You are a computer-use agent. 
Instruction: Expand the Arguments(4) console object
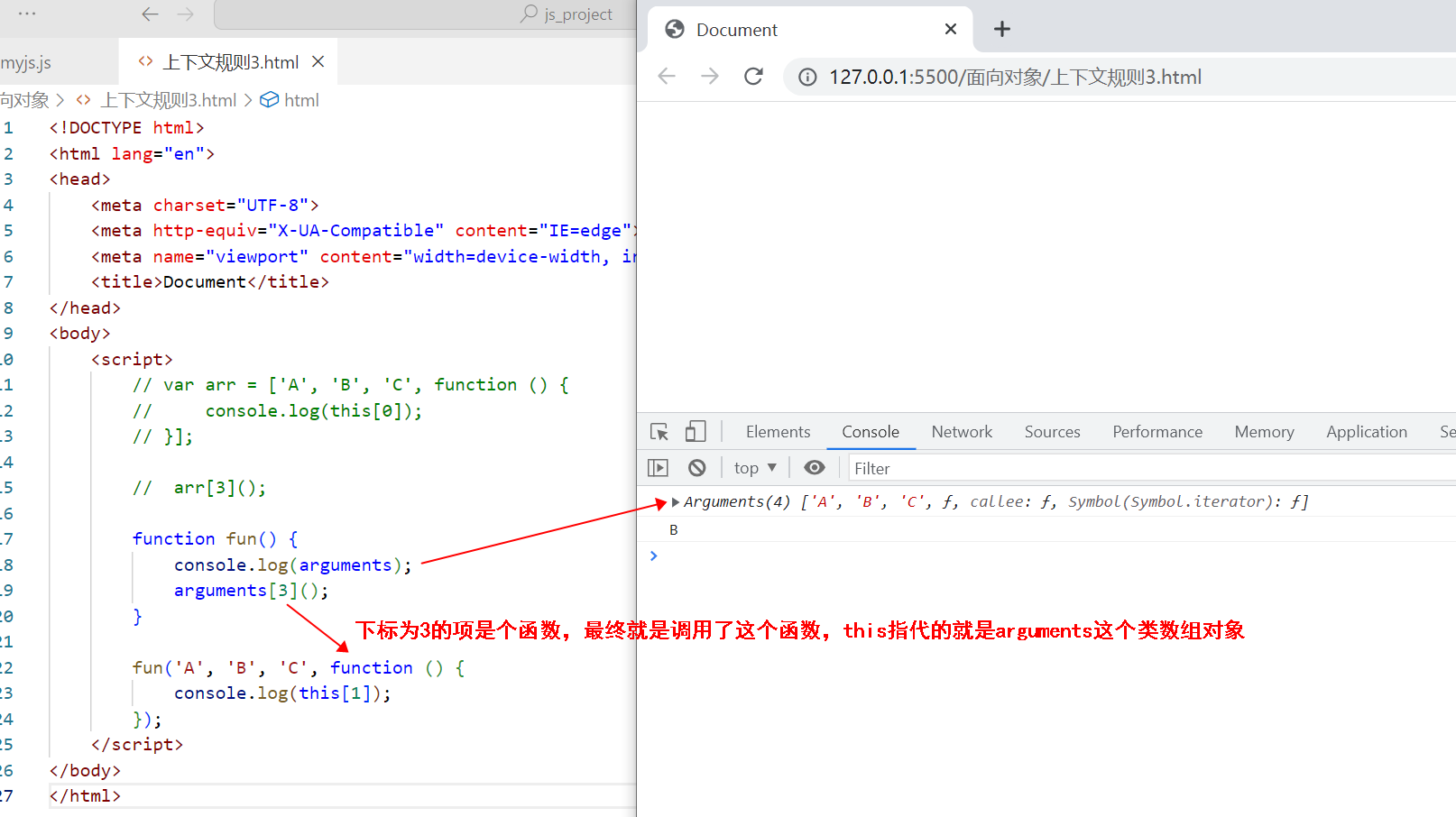pos(675,502)
